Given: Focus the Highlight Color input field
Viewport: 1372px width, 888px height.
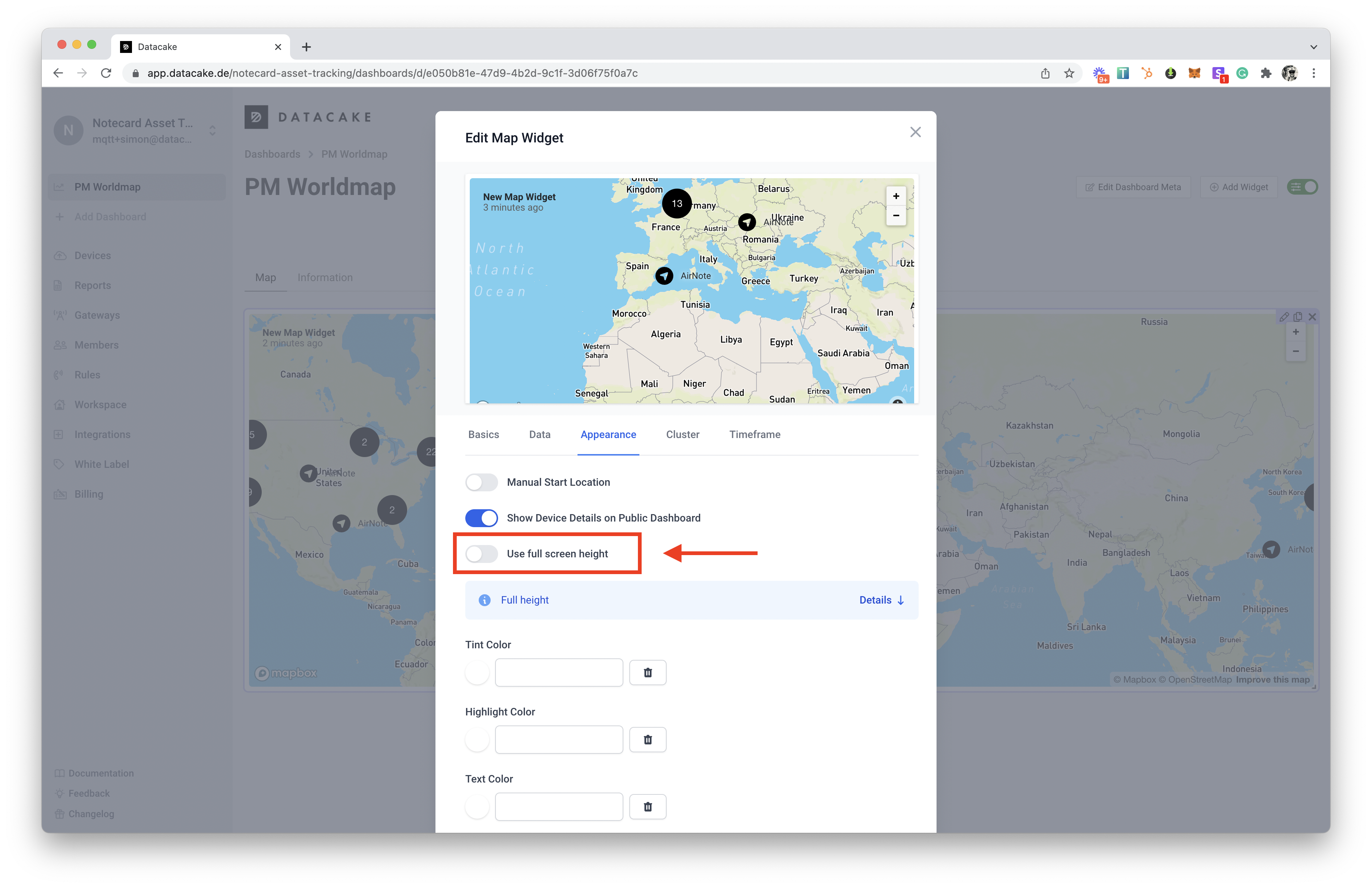Looking at the screenshot, I should pos(558,739).
